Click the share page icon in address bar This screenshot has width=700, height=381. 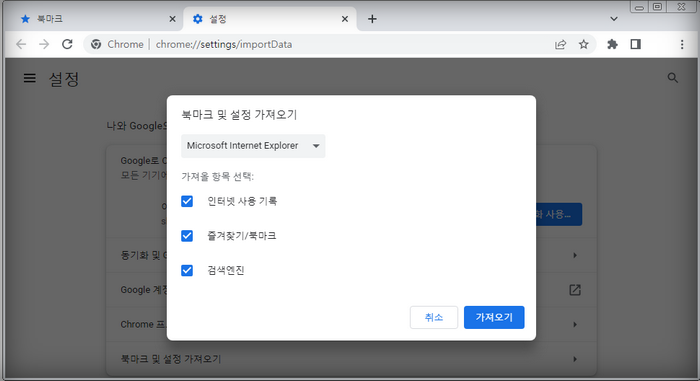[560, 44]
